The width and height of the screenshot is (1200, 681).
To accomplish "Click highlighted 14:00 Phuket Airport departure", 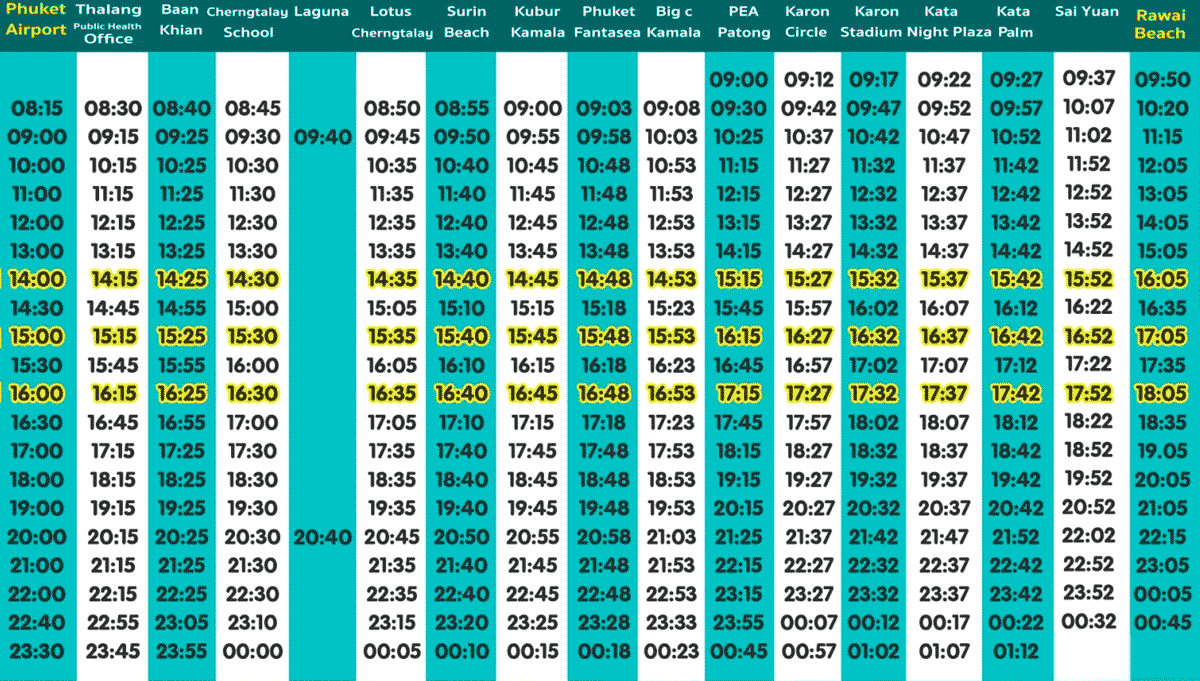I will coord(37,280).
